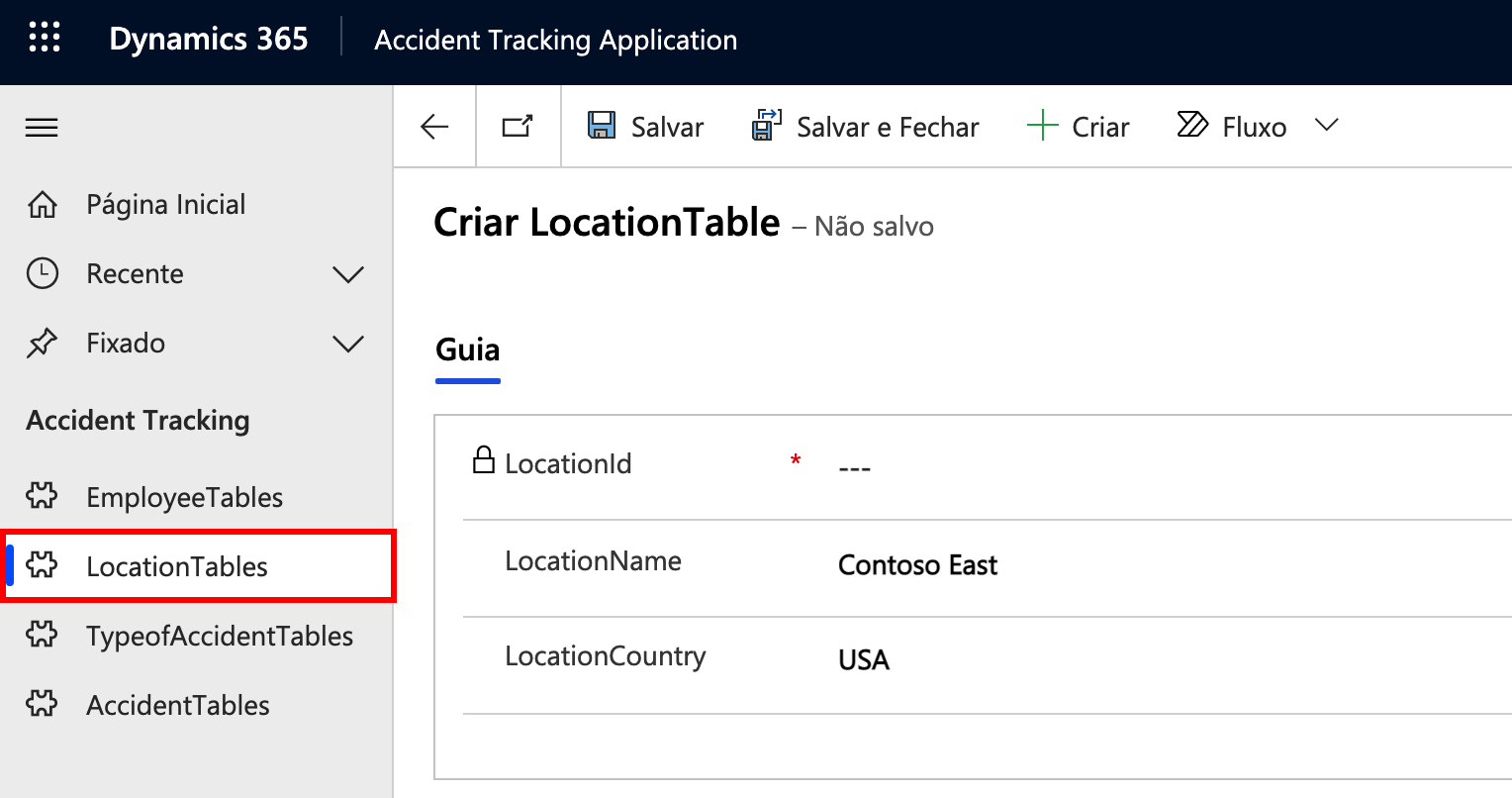1512x798 pixels.
Task: Click the LocationCountry field label
Action: [x=606, y=657]
